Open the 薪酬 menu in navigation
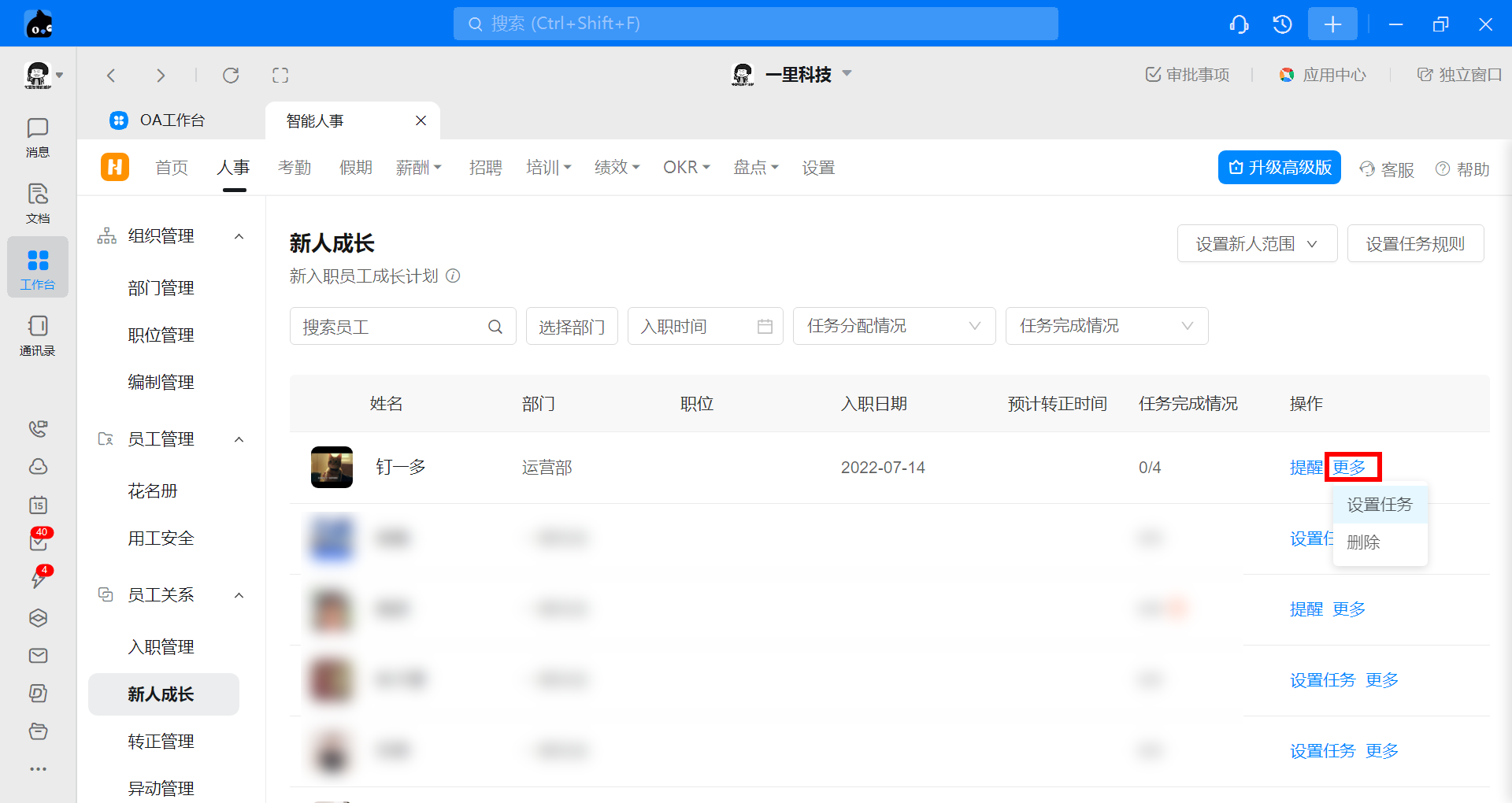1512x803 pixels. point(418,168)
